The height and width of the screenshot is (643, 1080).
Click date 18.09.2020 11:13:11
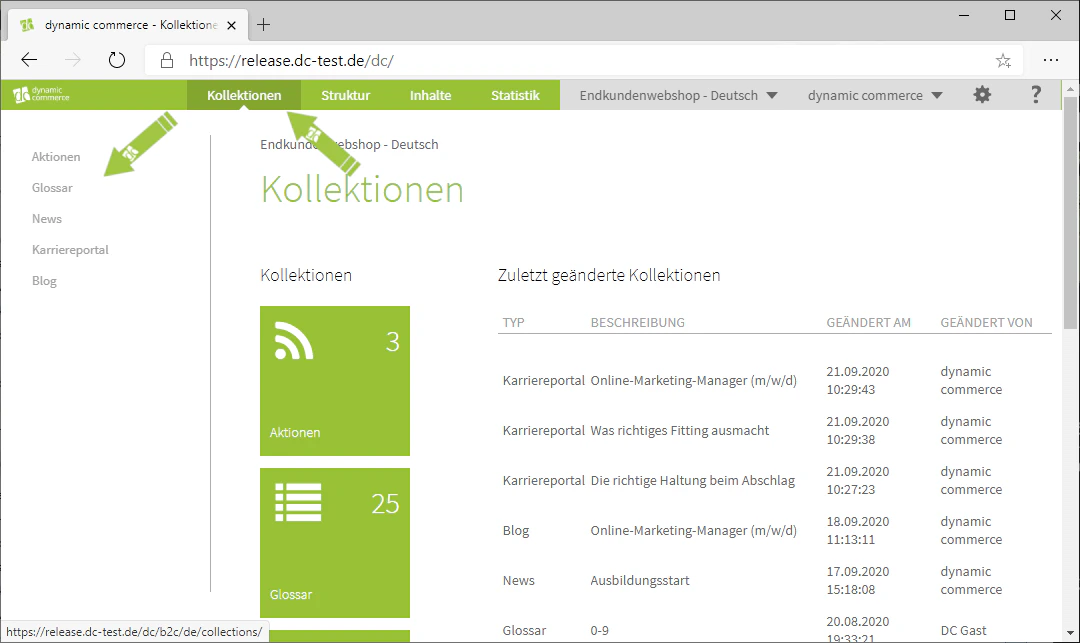tap(858, 530)
